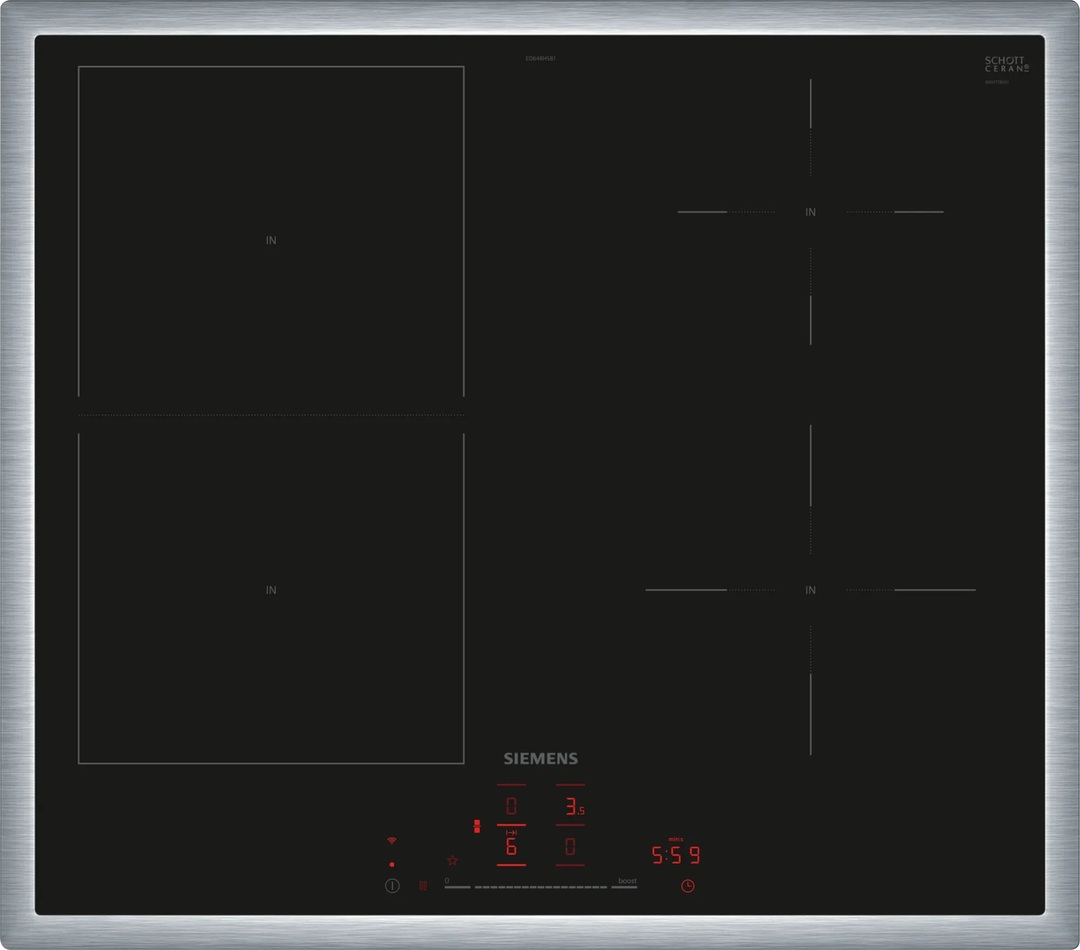This screenshot has height=950, width=1080.
Task: Tap the timer clock icon
Action: click(x=688, y=885)
